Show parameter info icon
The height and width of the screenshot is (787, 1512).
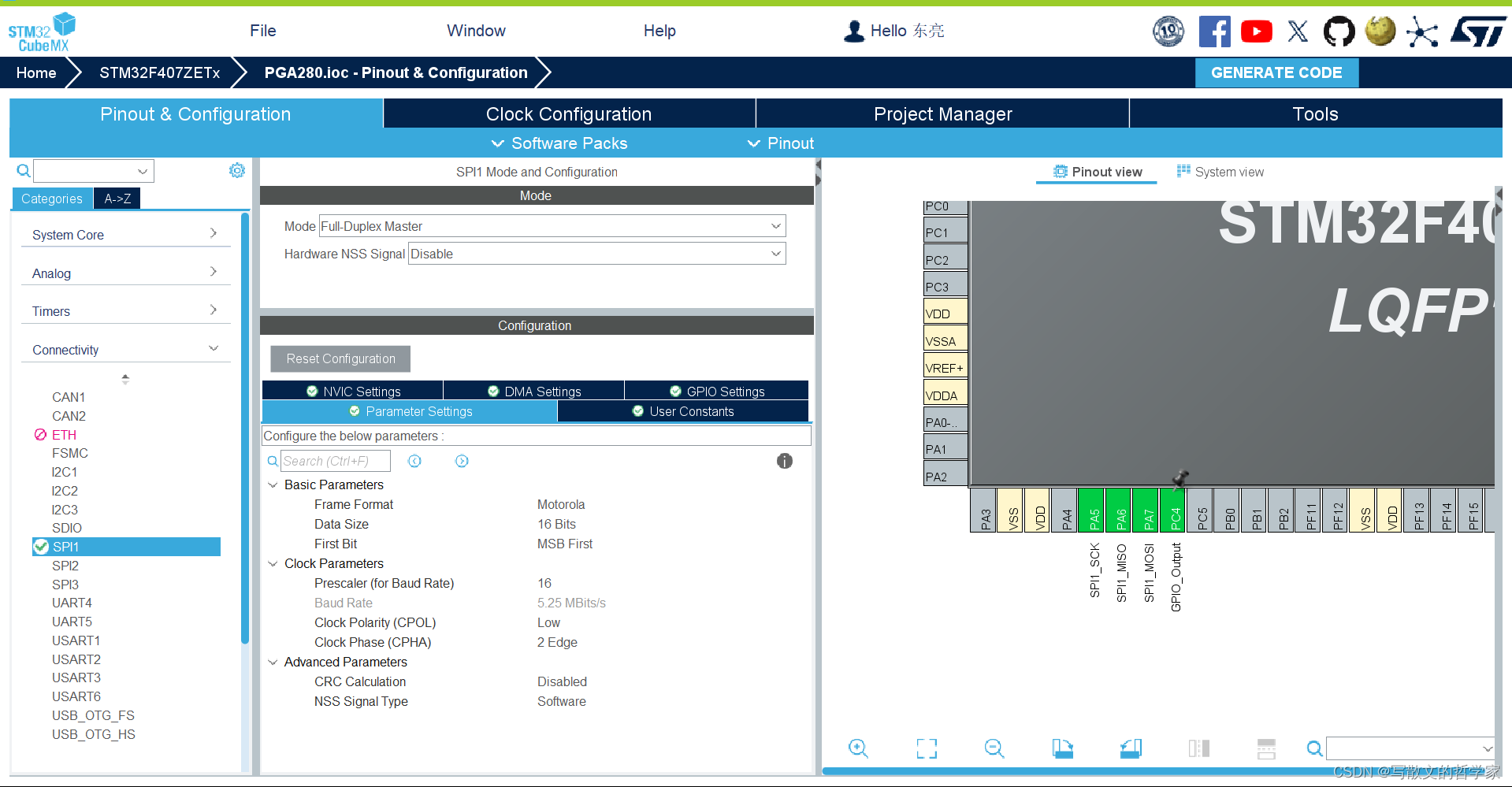(784, 461)
